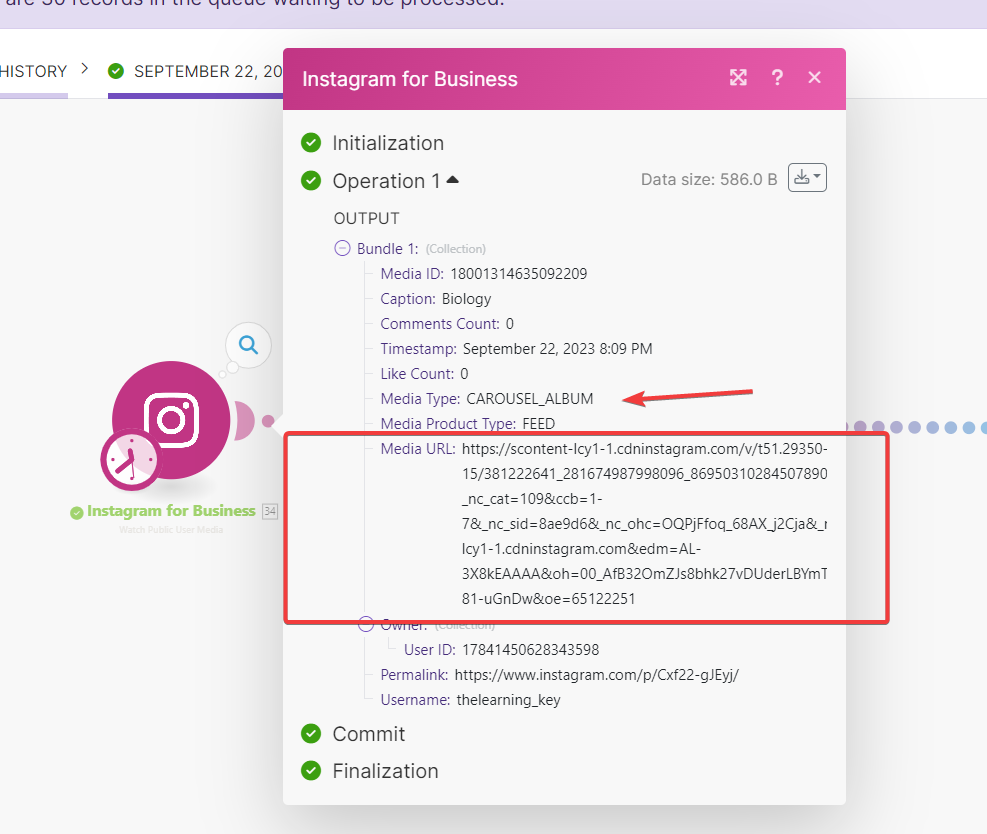Click the Commit step
The height and width of the screenshot is (834, 987).
(x=368, y=734)
